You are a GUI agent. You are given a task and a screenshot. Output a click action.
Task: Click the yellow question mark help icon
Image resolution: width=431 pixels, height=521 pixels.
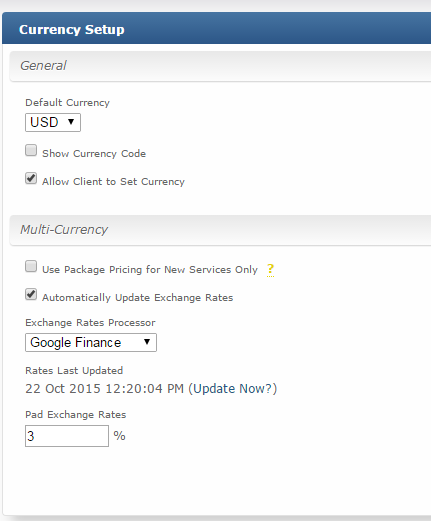(x=270, y=269)
